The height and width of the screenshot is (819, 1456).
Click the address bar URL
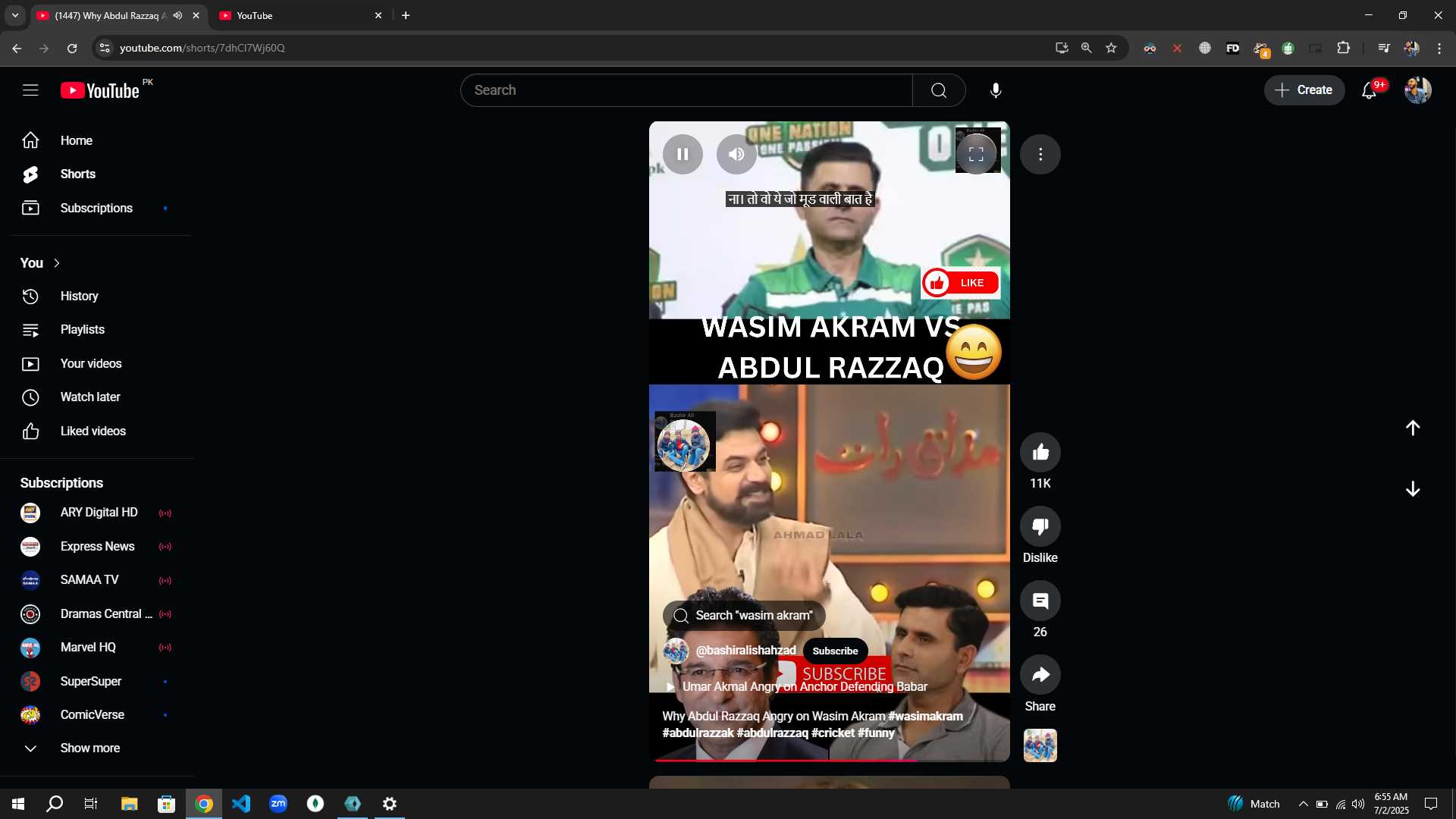(x=202, y=48)
